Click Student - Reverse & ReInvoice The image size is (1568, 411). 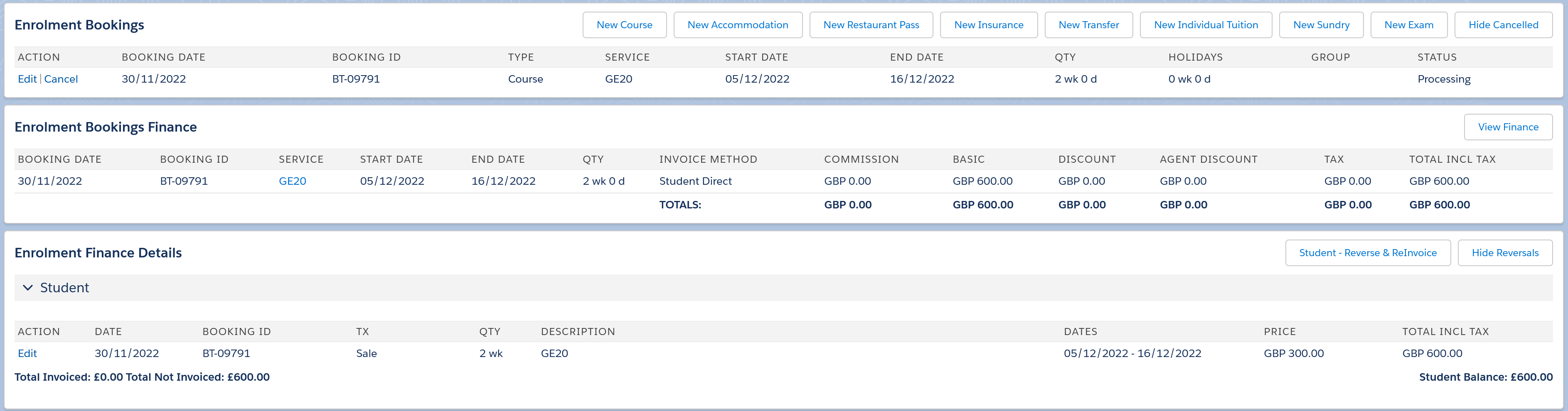(1367, 253)
